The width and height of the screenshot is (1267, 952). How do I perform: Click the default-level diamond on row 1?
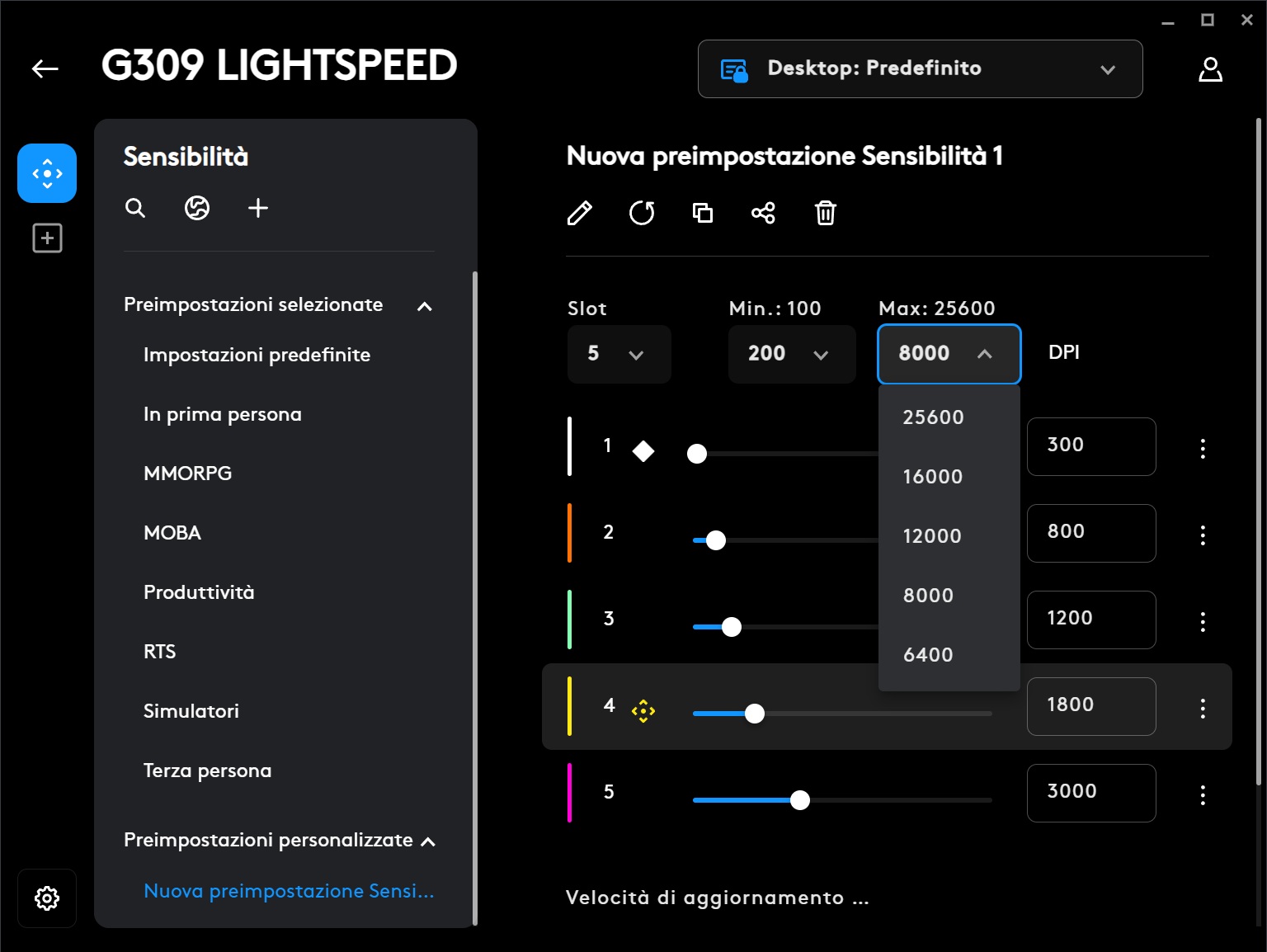(643, 450)
